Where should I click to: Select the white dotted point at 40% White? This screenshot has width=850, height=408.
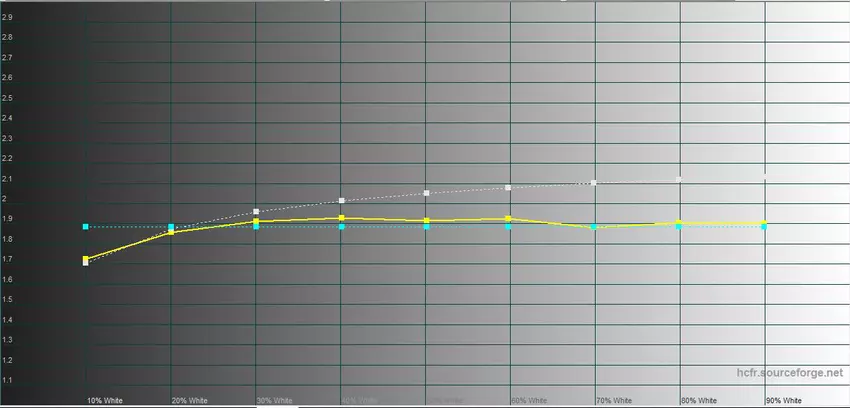coord(342,201)
